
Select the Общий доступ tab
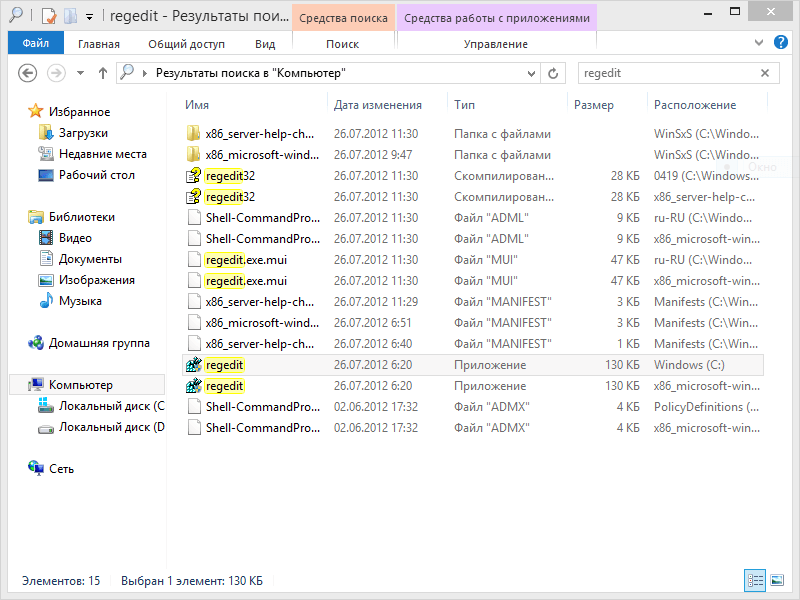187,44
